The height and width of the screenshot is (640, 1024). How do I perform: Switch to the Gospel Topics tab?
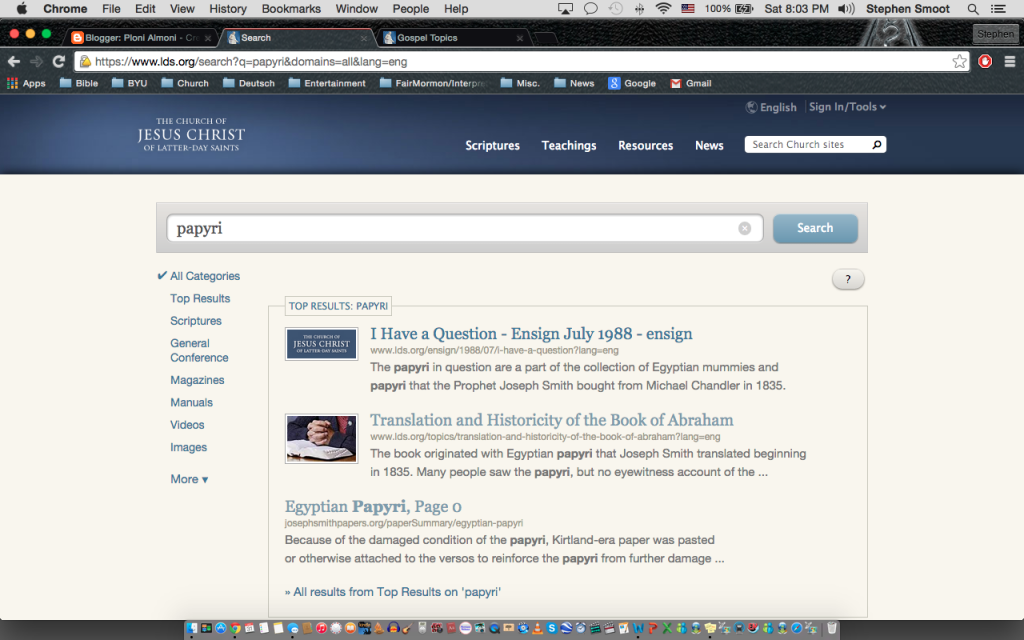(x=453, y=38)
